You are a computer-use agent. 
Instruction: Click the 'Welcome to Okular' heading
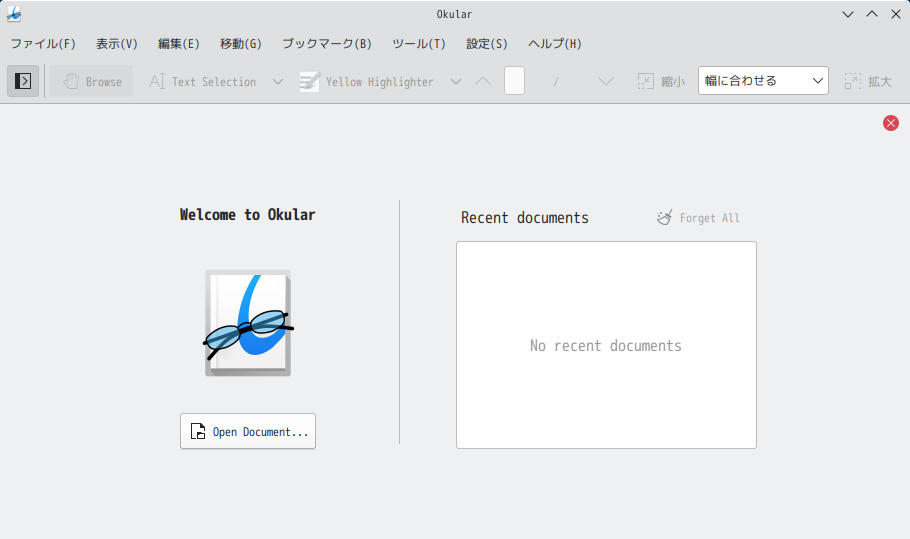pyautogui.click(x=248, y=215)
